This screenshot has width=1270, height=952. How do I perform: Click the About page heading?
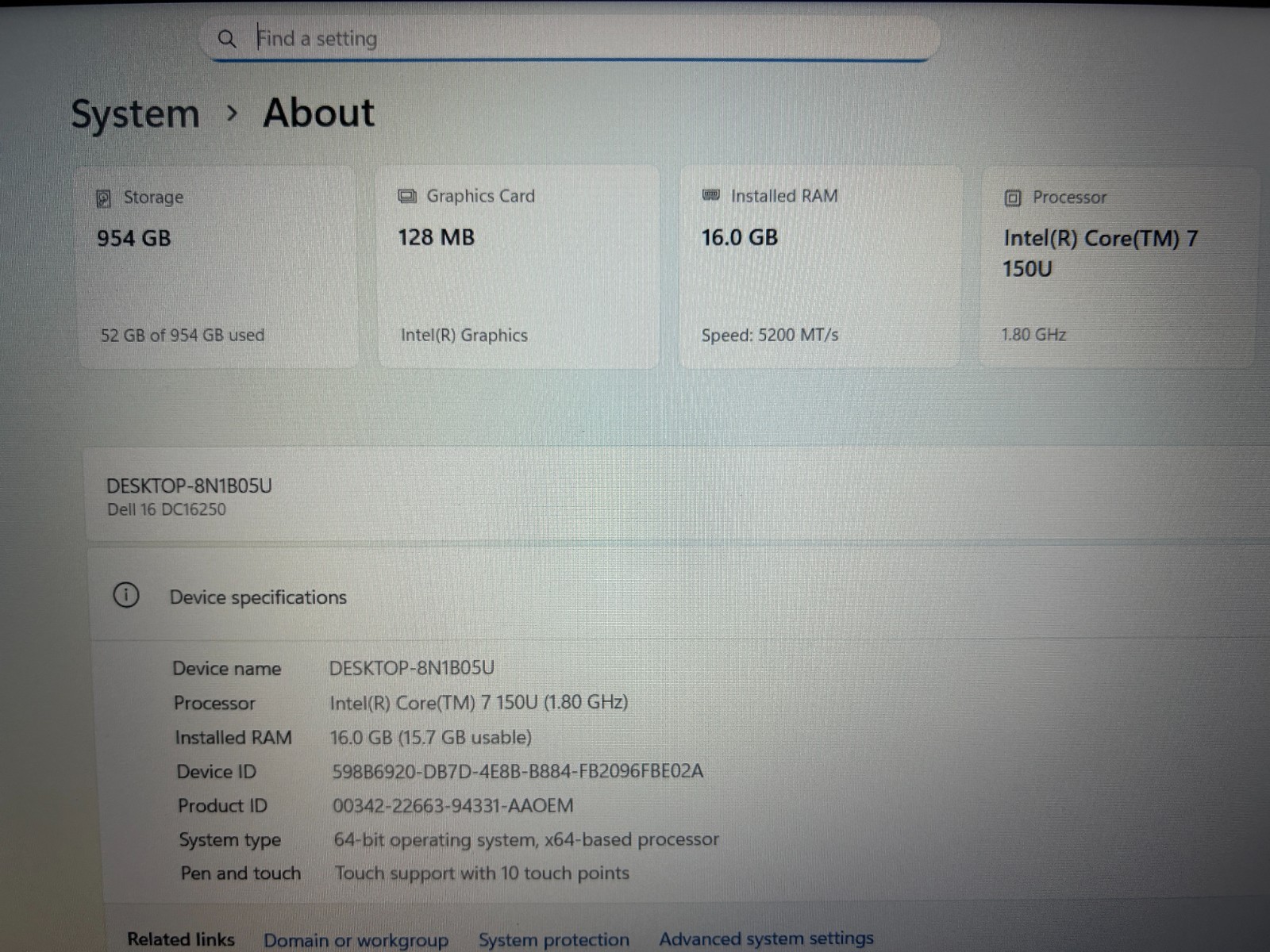318,113
